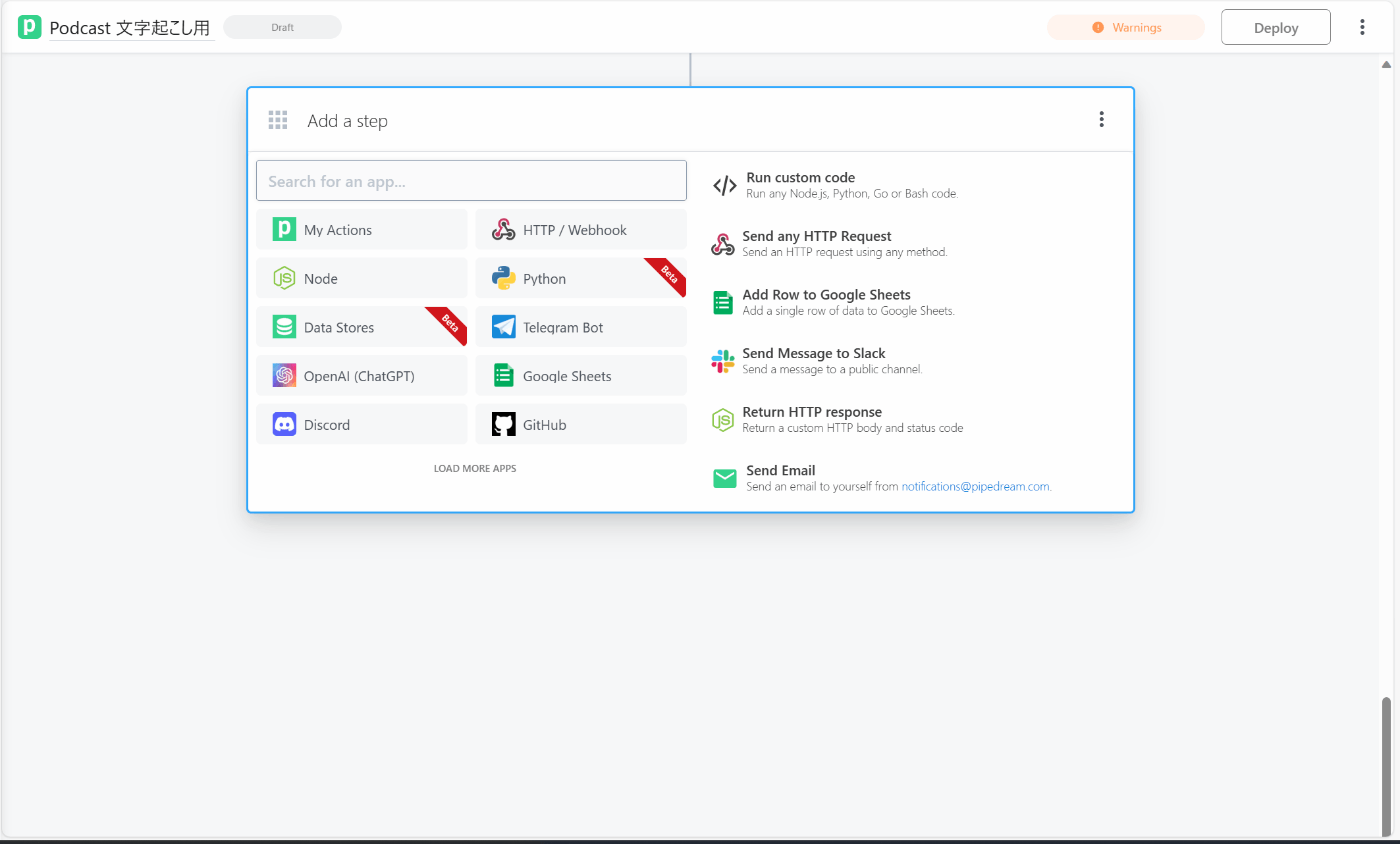Click the Python logo icon
Screen dimensions: 1400x844
(x=503, y=278)
